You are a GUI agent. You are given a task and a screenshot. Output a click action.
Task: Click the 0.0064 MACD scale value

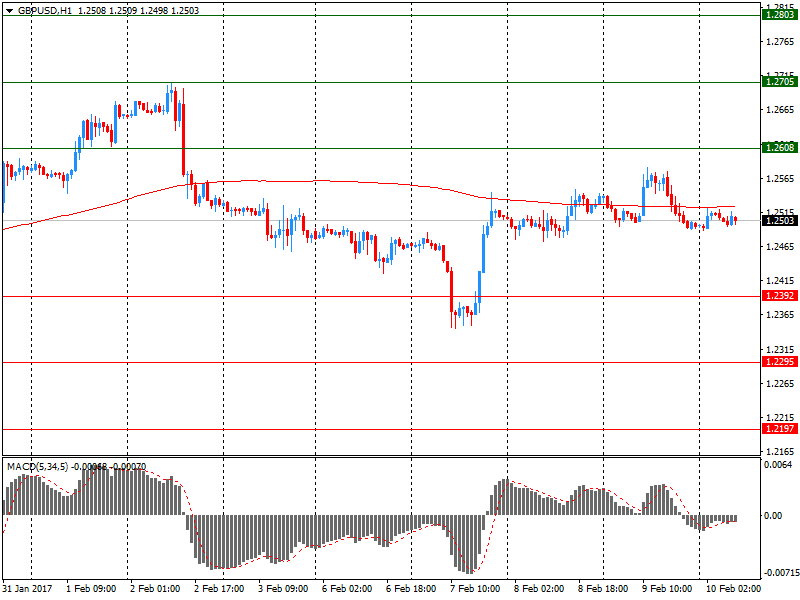click(778, 465)
